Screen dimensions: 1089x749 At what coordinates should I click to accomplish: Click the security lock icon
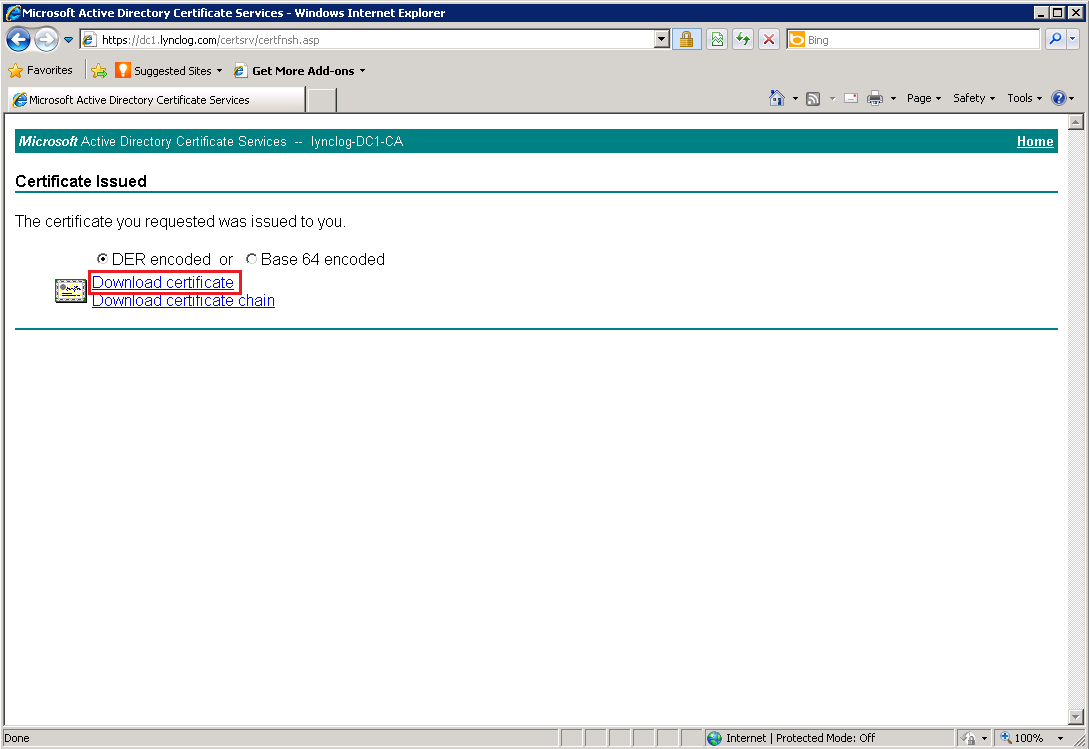(x=686, y=40)
